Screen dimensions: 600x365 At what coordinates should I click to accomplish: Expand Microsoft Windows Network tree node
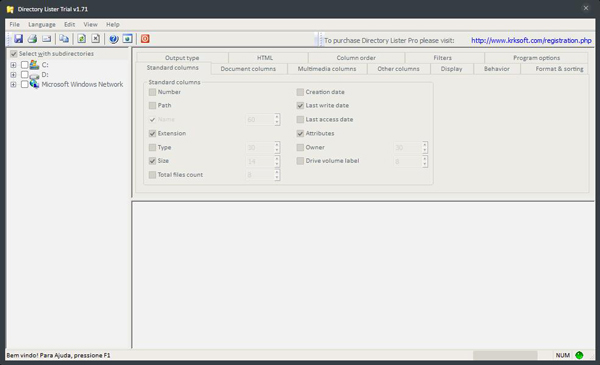[13, 84]
